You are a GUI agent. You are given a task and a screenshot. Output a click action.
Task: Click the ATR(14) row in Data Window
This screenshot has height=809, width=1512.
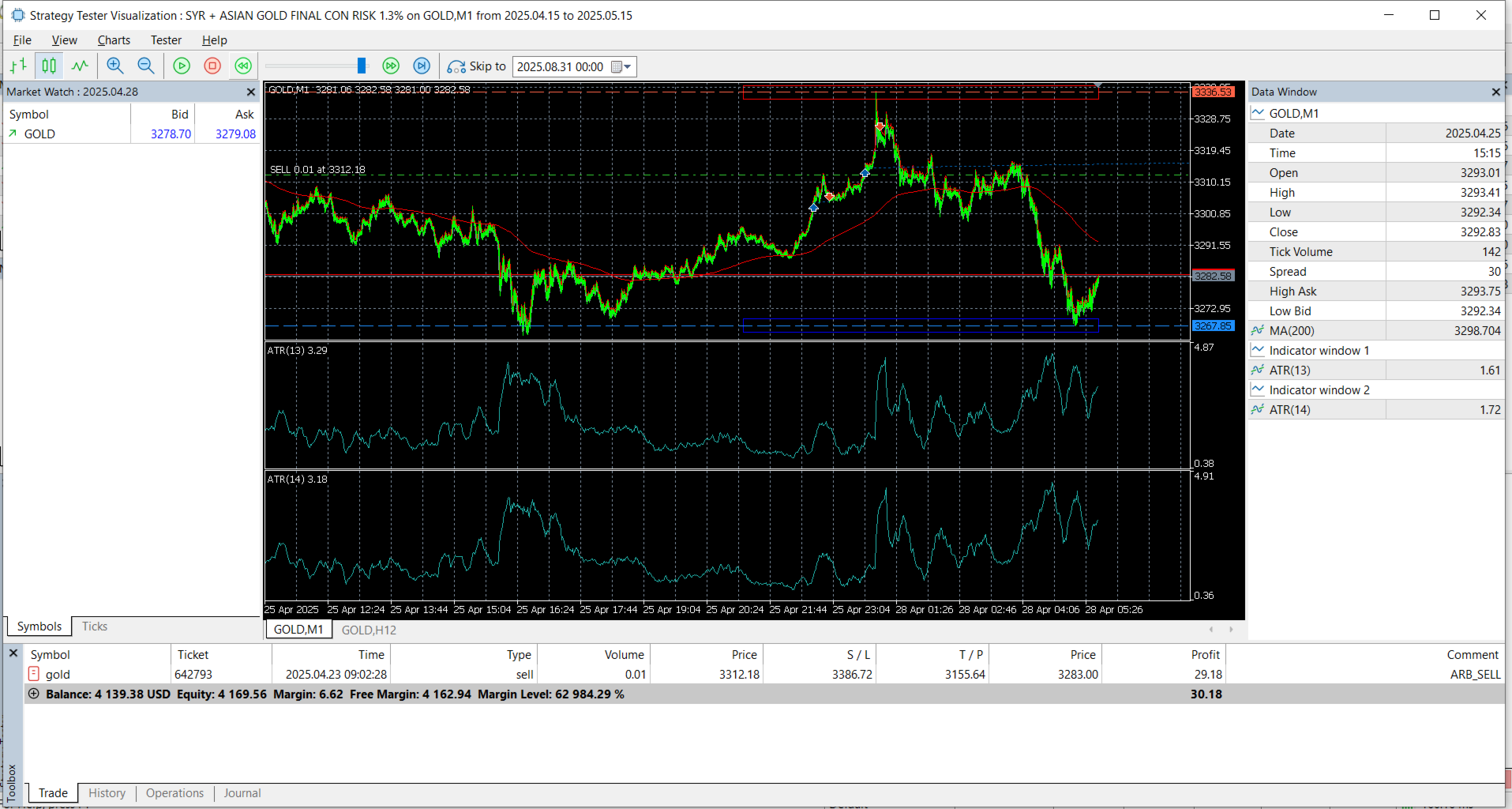1376,410
